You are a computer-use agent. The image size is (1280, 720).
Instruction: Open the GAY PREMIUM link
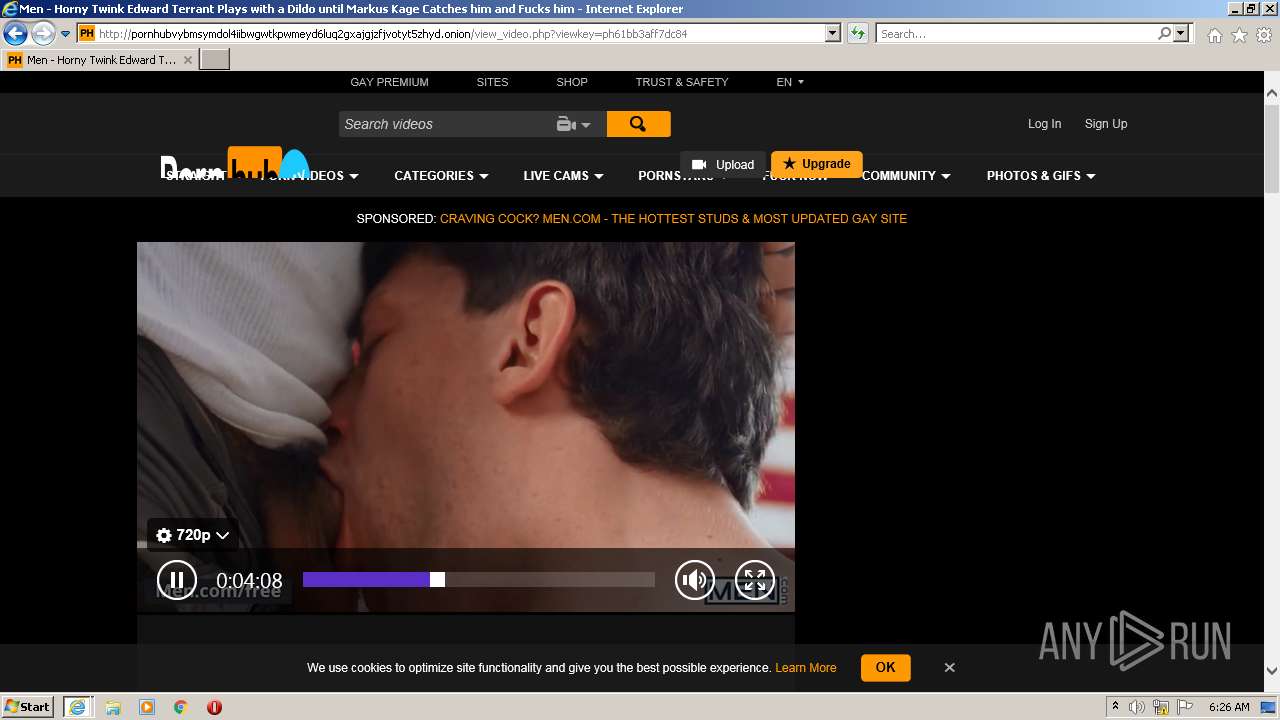click(389, 82)
